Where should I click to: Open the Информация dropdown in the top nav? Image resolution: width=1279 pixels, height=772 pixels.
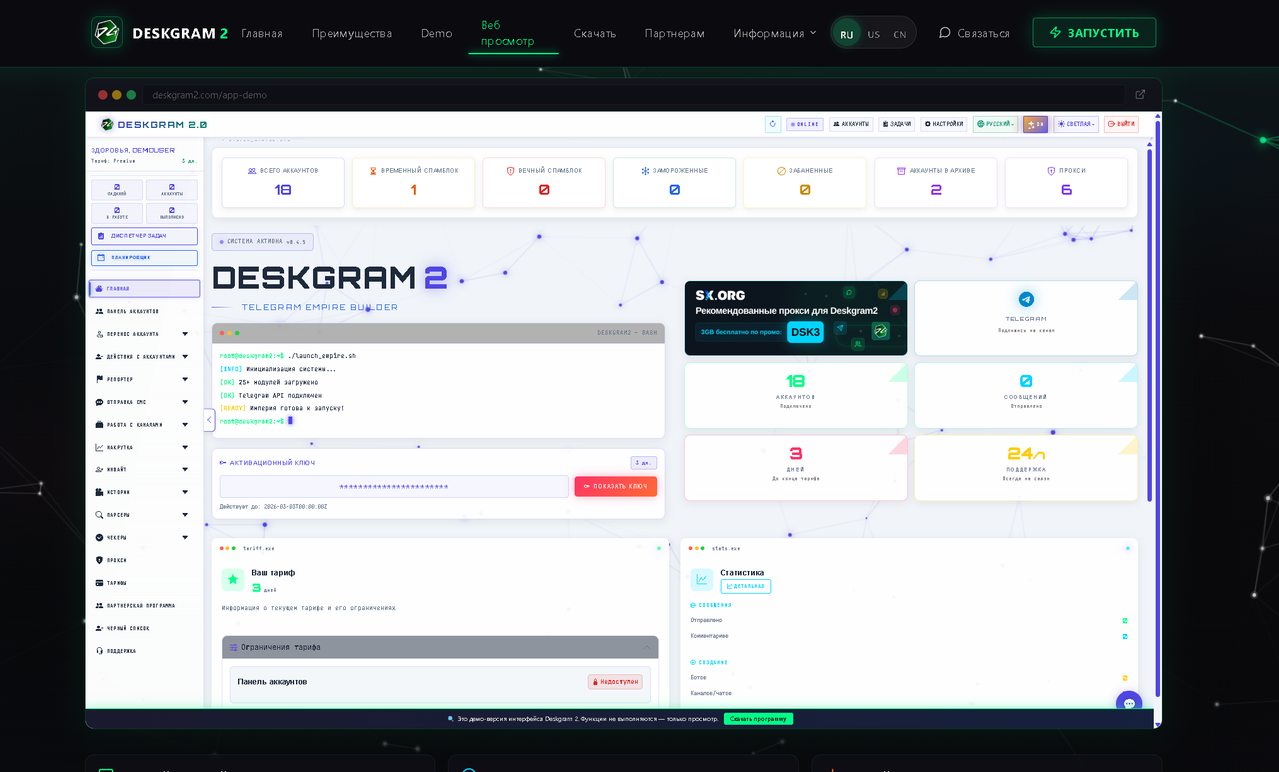coord(774,33)
